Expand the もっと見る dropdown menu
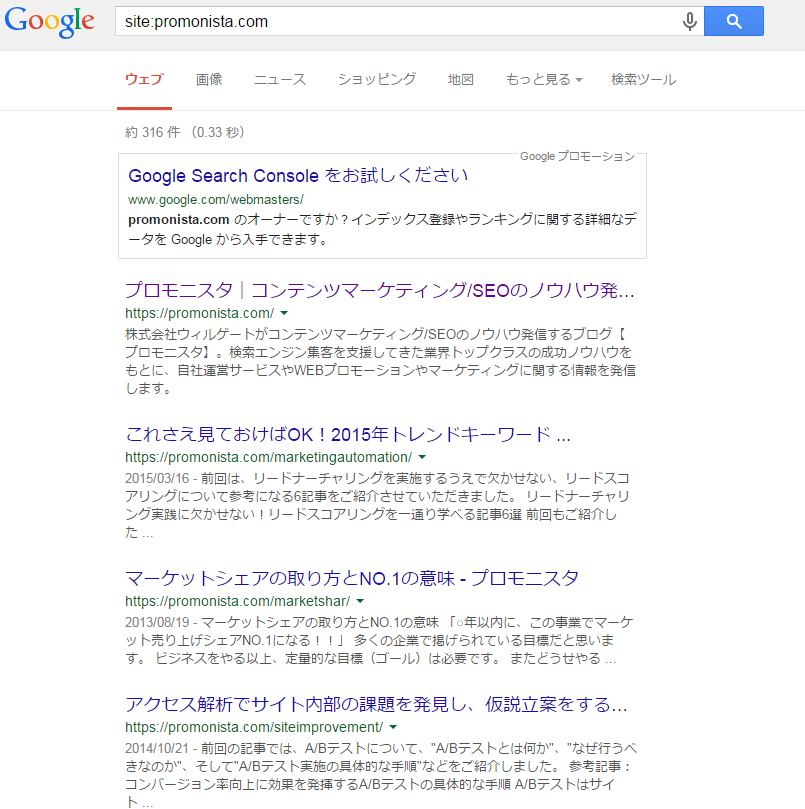The image size is (805, 809). pos(544,80)
